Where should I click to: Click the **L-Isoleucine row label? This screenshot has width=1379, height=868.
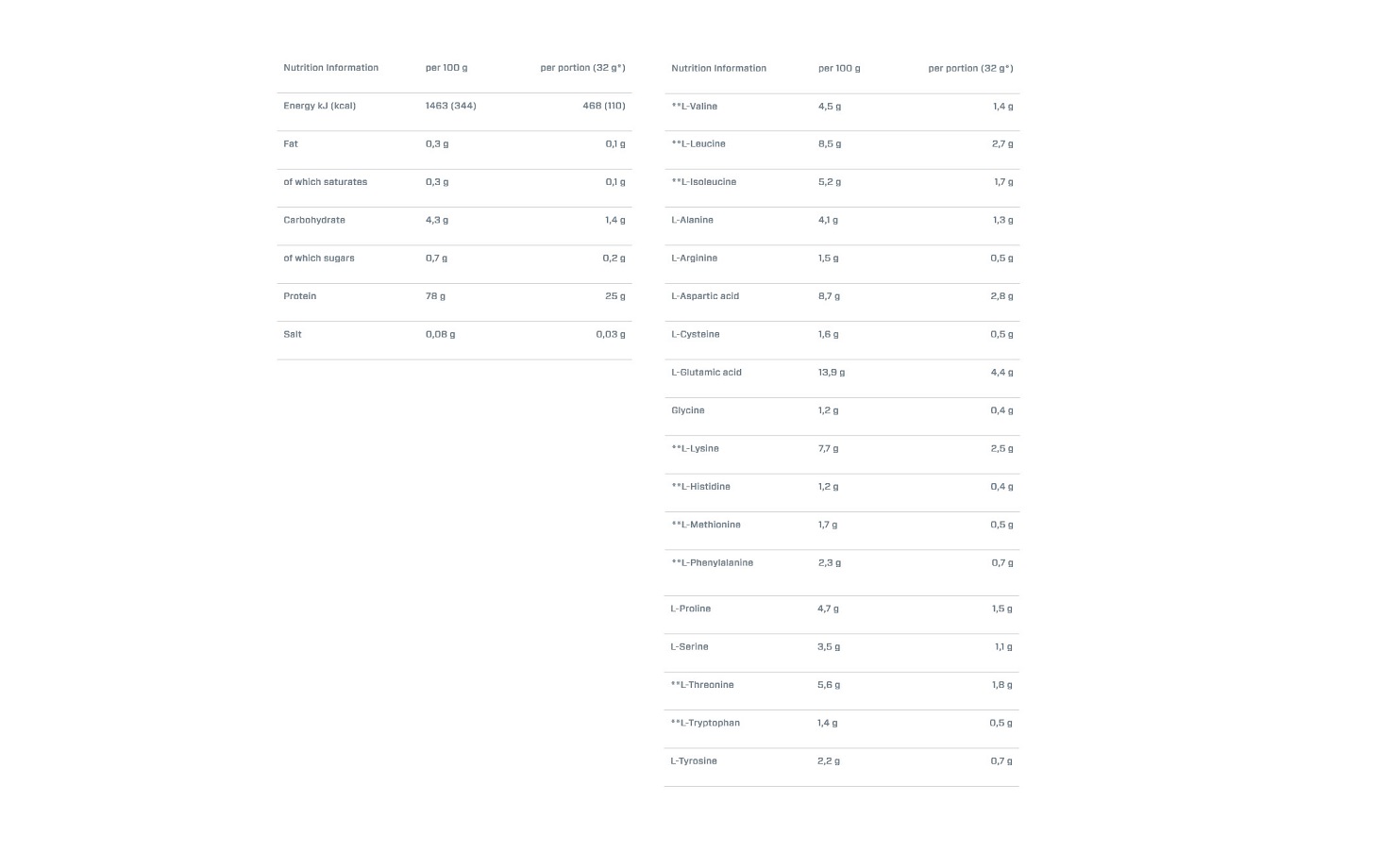[703, 182]
